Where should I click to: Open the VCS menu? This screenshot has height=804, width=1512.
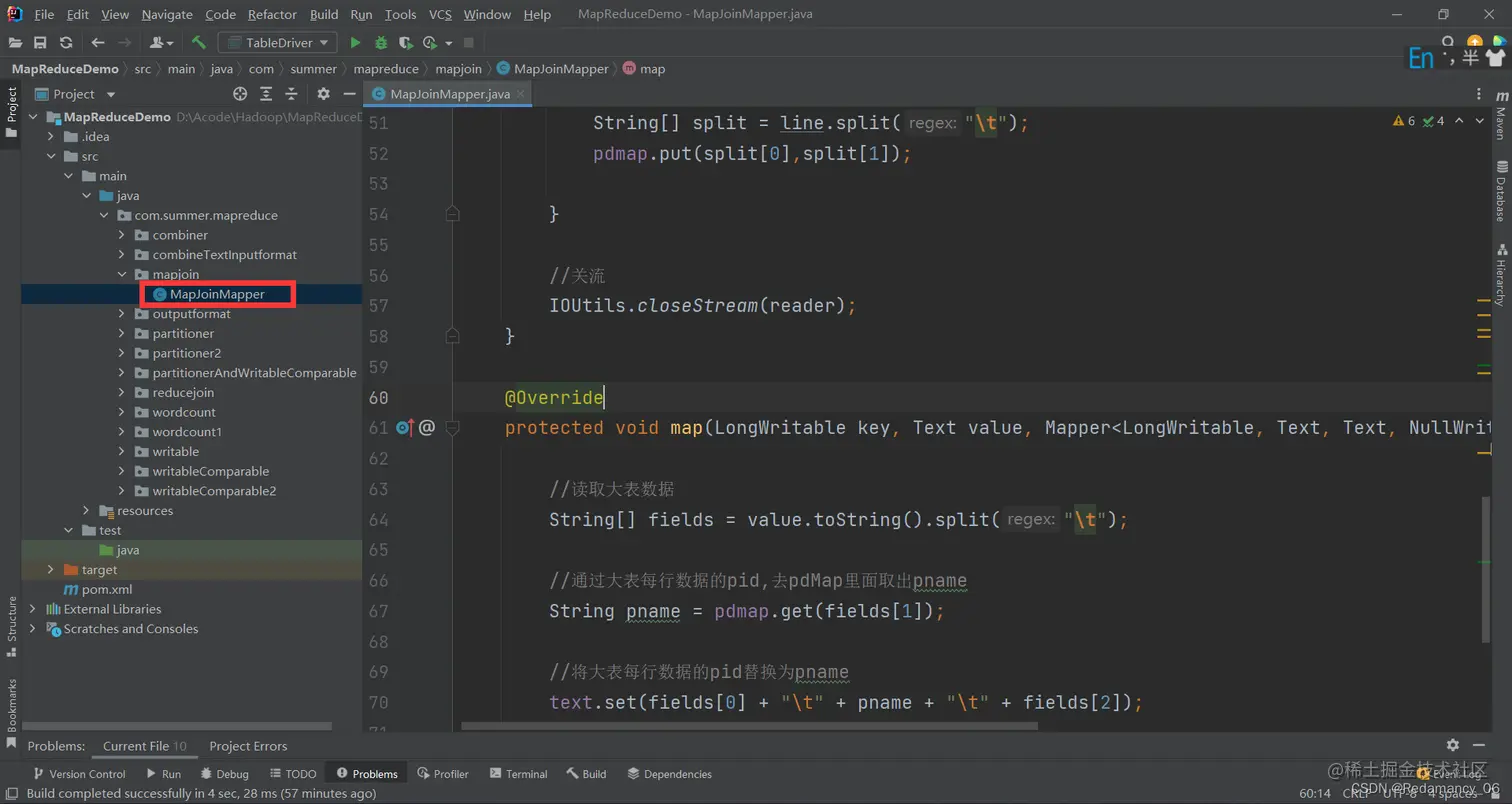pos(440,15)
